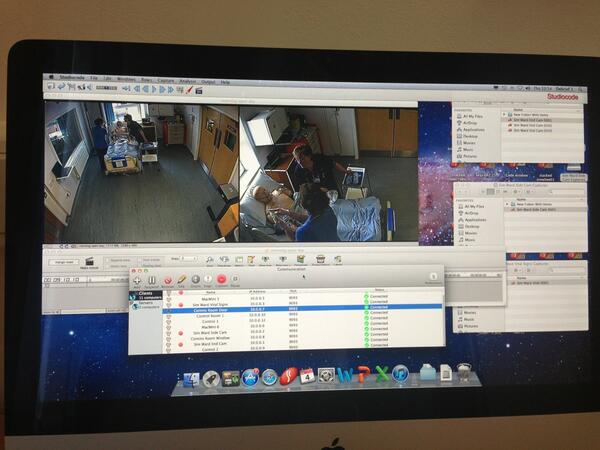Select the Camera Room Window row
The image size is (600, 450).
[302, 338]
